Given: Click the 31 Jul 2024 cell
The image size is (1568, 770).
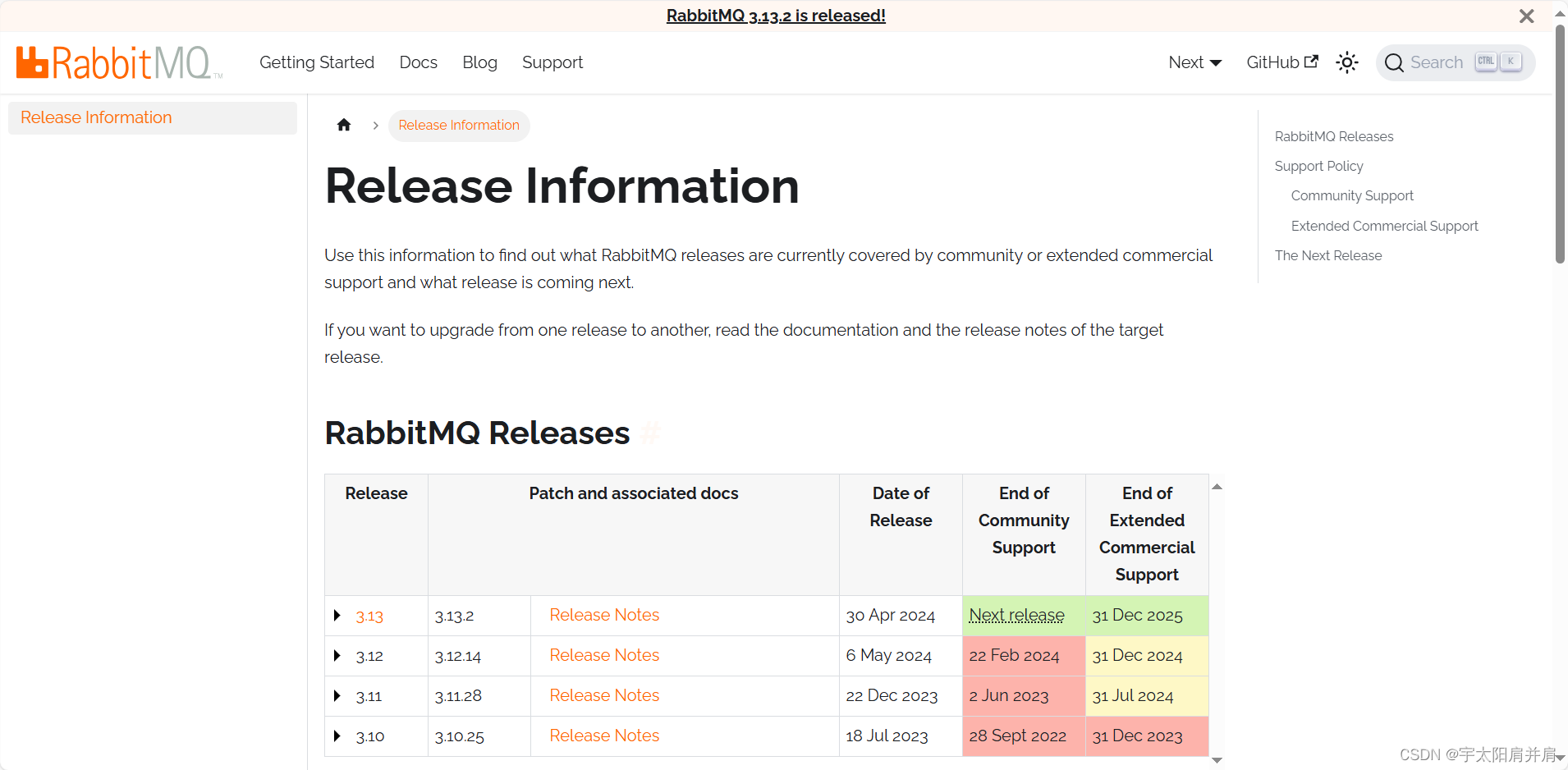Looking at the screenshot, I should pos(1147,696).
